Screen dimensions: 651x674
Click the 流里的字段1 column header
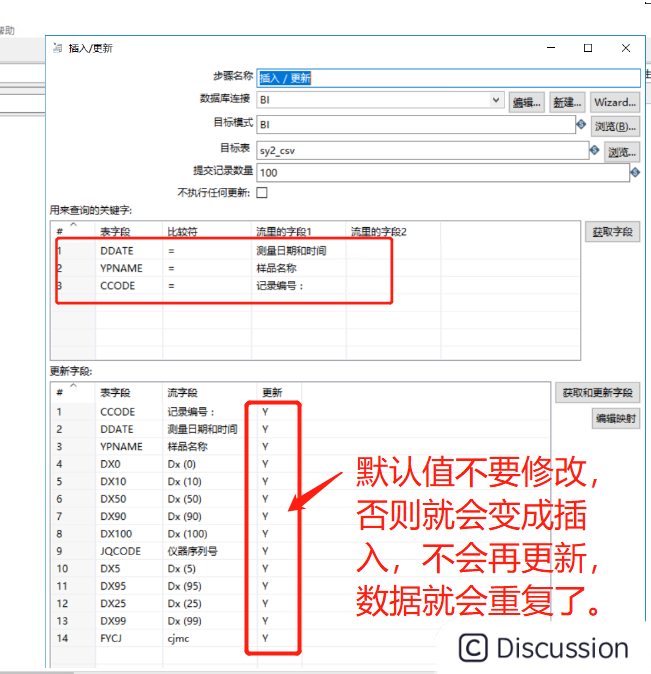coord(283,232)
